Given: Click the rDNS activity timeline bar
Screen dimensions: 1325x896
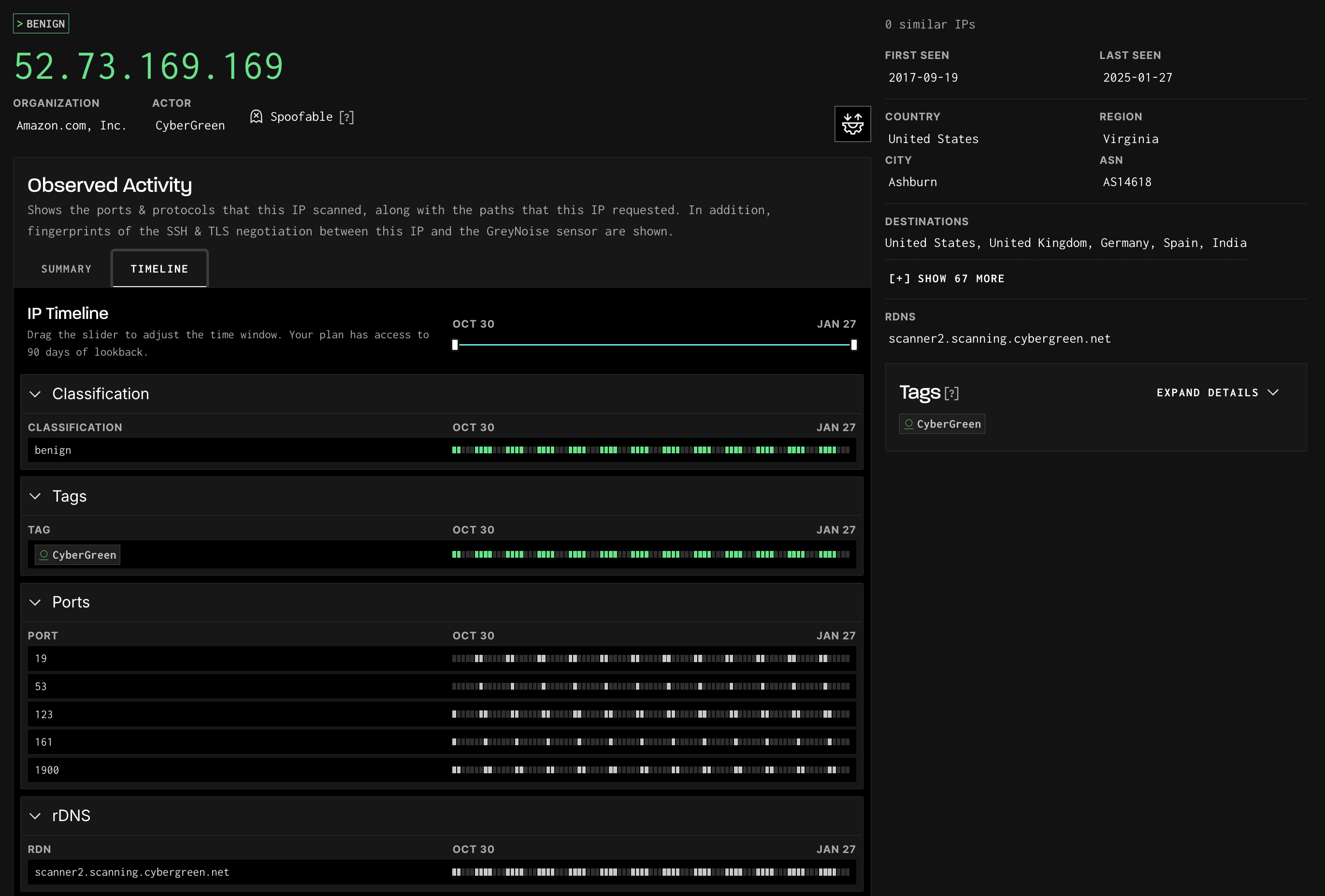Looking at the screenshot, I should pyautogui.click(x=650, y=872).
